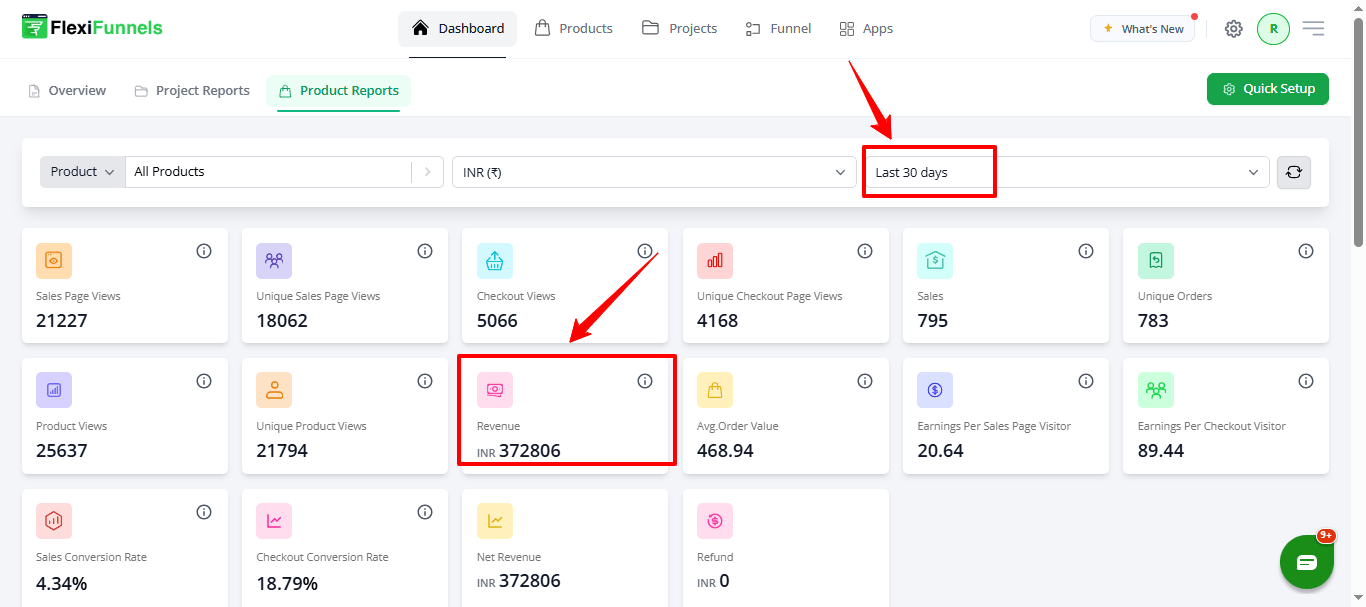Image resolution: width=1366 pixels, height=607 pixels.
Task: Open the Funnel menu
Action: click(778, 29)
